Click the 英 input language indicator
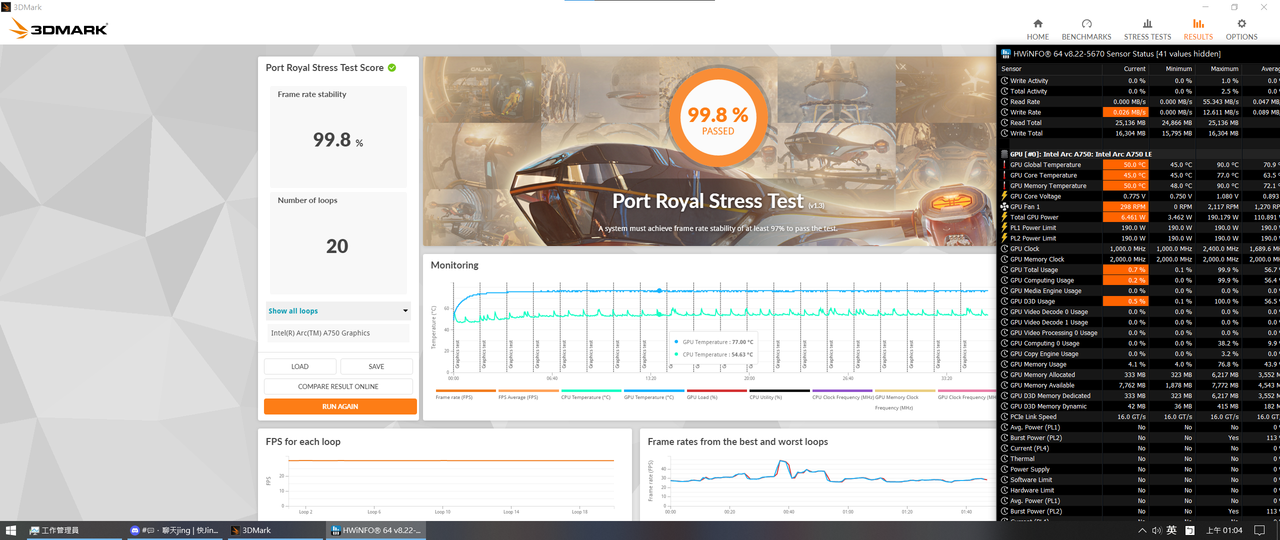The height and width of the screenshot is (540, 1280). [x=1171, y=530]
